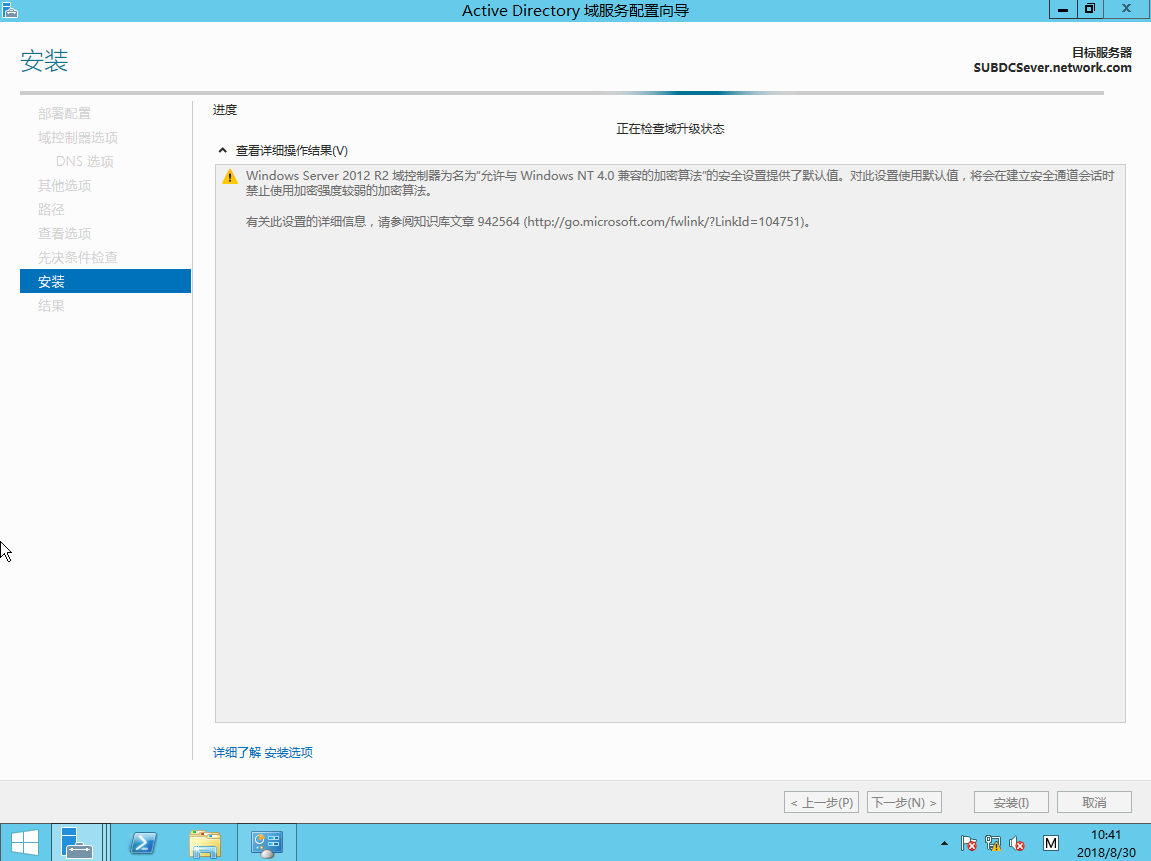Viewport: 1151px width, 861px height.
Task: Open the Action Center flag icon
Action: coord(968,843)
